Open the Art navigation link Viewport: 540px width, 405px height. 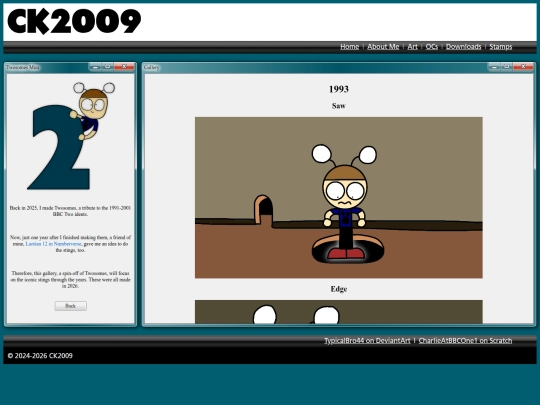click(x=412, y=46)
